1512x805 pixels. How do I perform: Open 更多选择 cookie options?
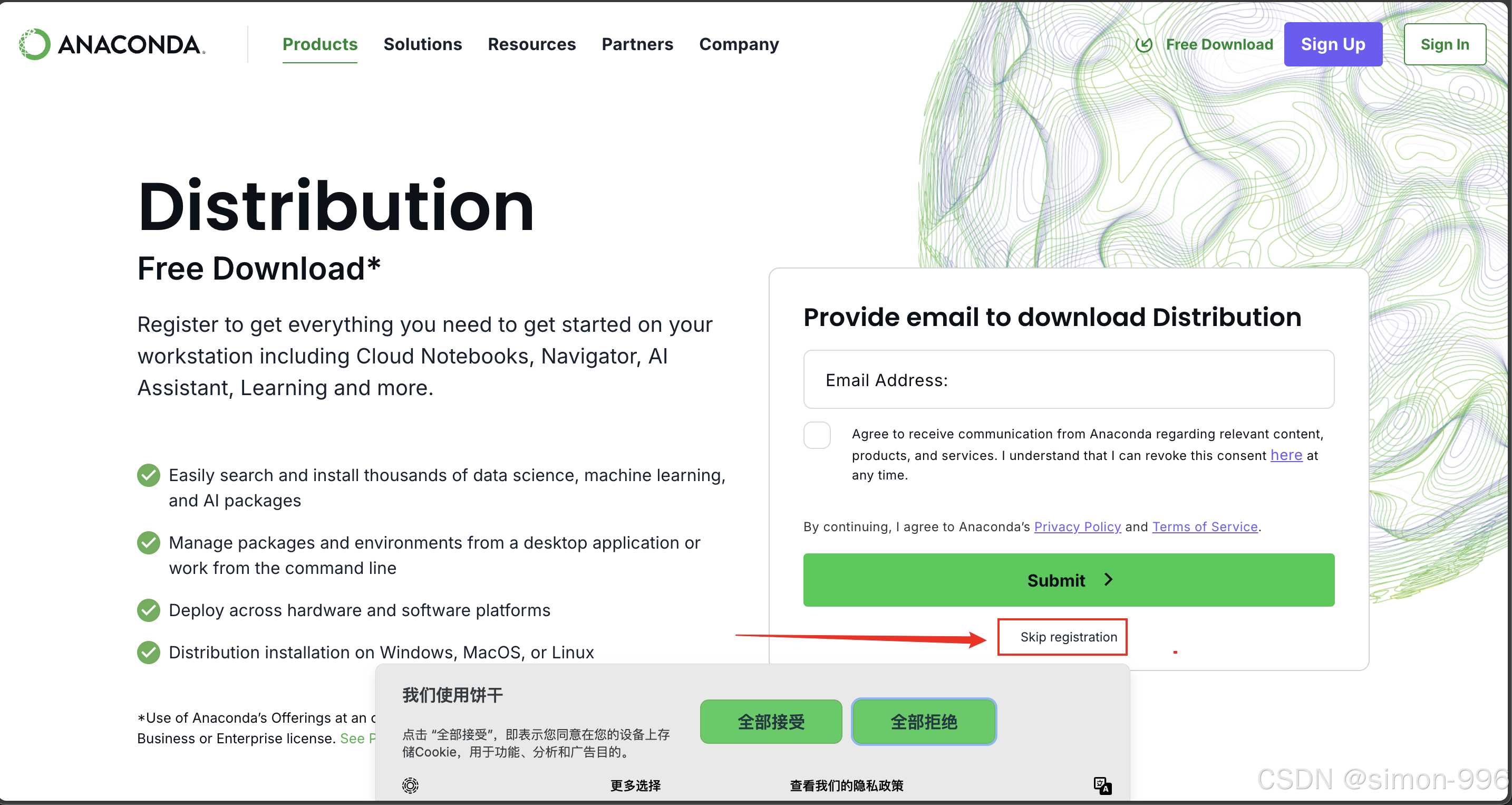click(635, 785)
